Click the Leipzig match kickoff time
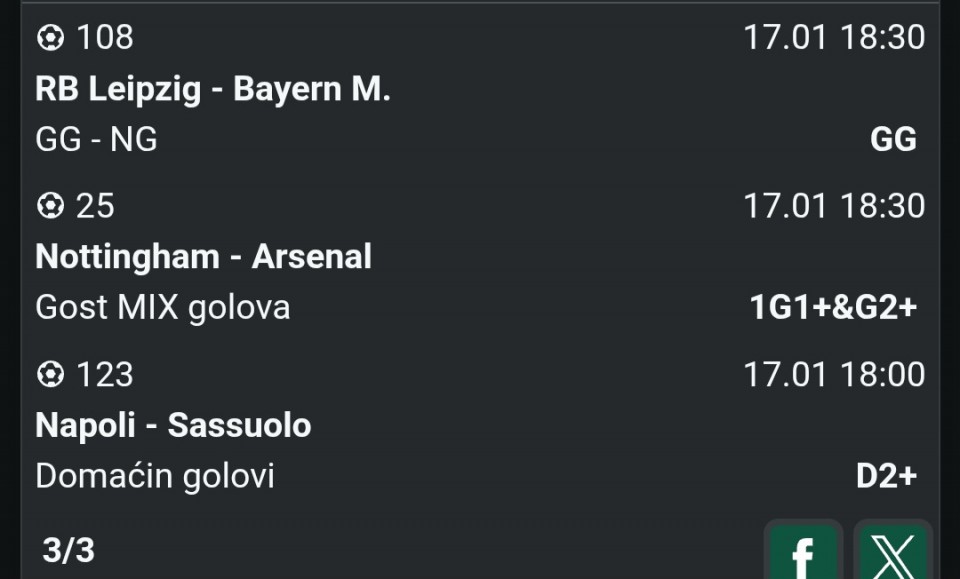Image resolution: width=960 pixels, height=579 pixels. click(834, 38)
